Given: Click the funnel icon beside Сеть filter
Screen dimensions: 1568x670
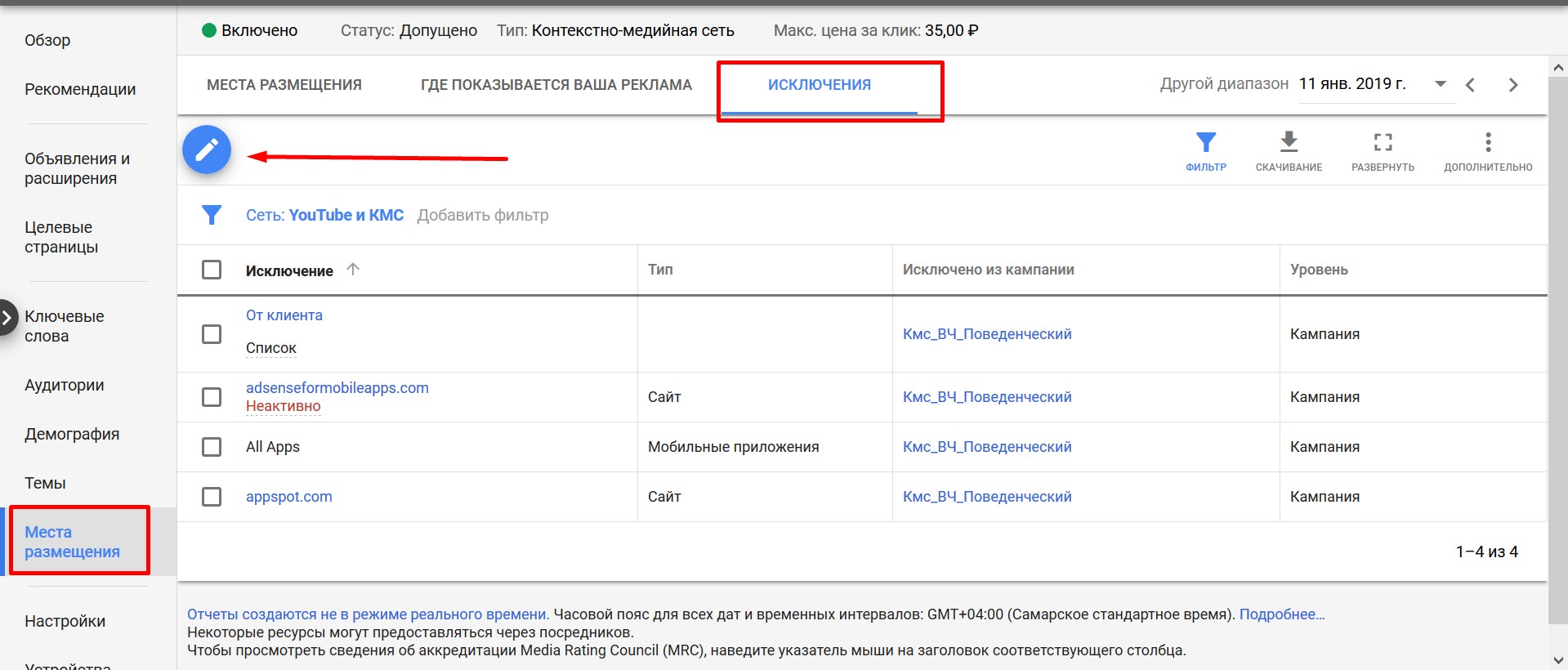Looking at the screenshot, I should [212, 215].
